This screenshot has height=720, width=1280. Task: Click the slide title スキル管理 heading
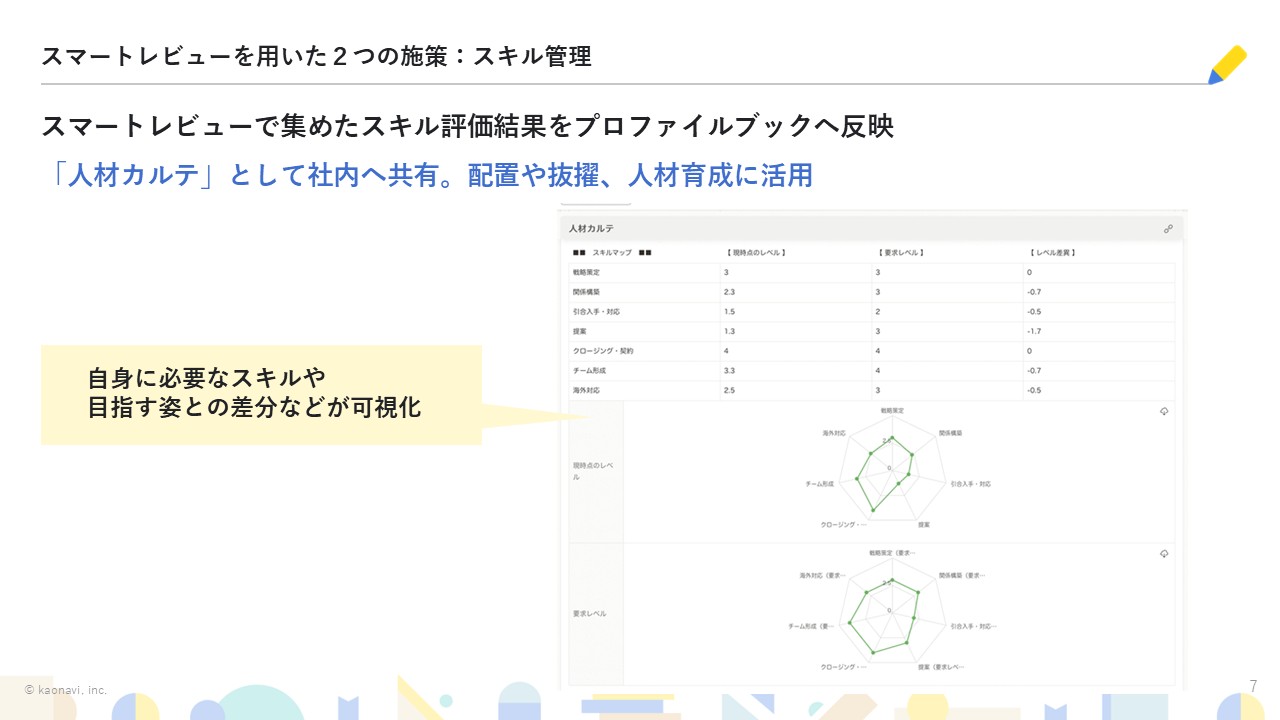(316, 56)
